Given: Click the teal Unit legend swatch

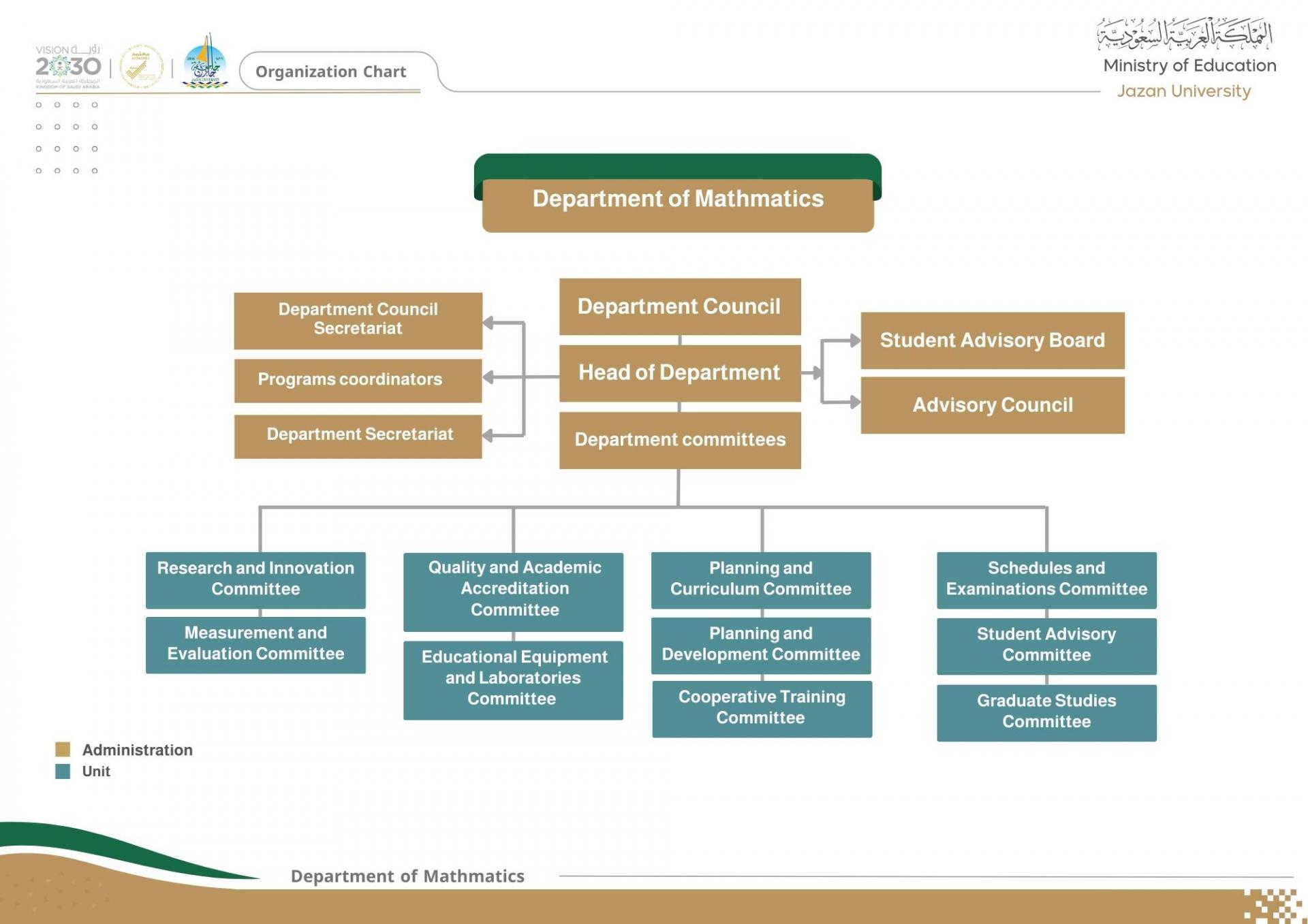Looking at the screenshot, I should pyautogui.click(x=63, y=771).
